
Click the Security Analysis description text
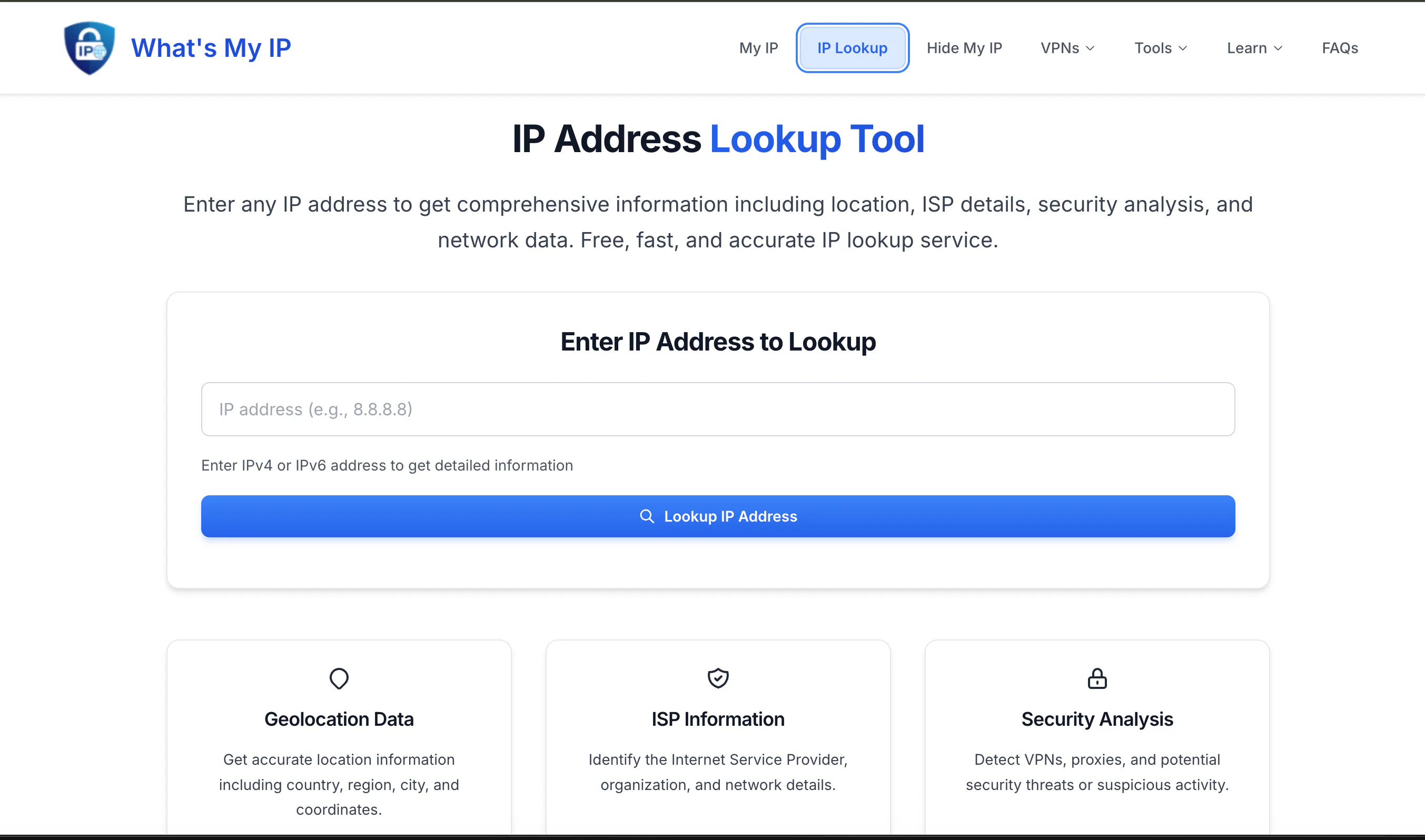click(1097, 772)
